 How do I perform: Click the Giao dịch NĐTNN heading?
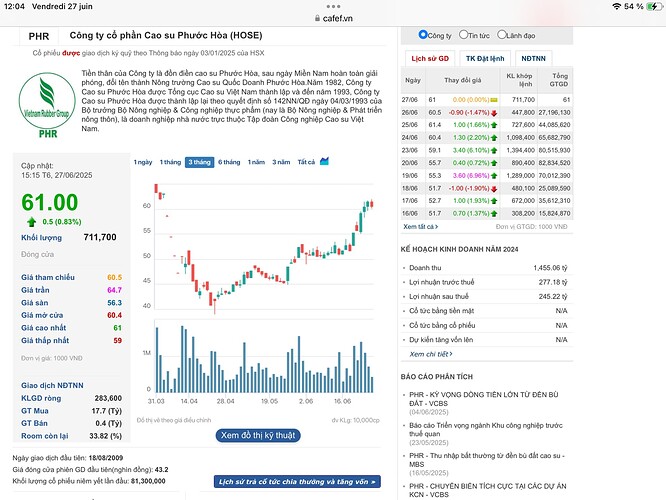pos(52,385)
